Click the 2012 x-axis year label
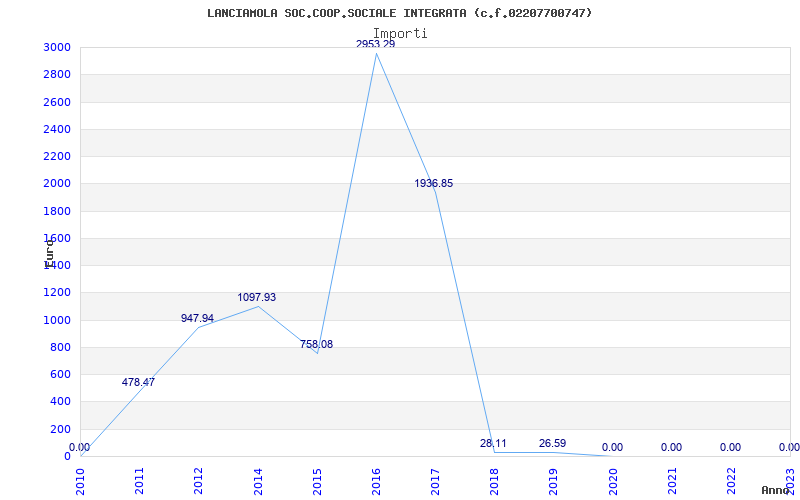The height and width of the screenshot is (500, 800). pos(198,481)
